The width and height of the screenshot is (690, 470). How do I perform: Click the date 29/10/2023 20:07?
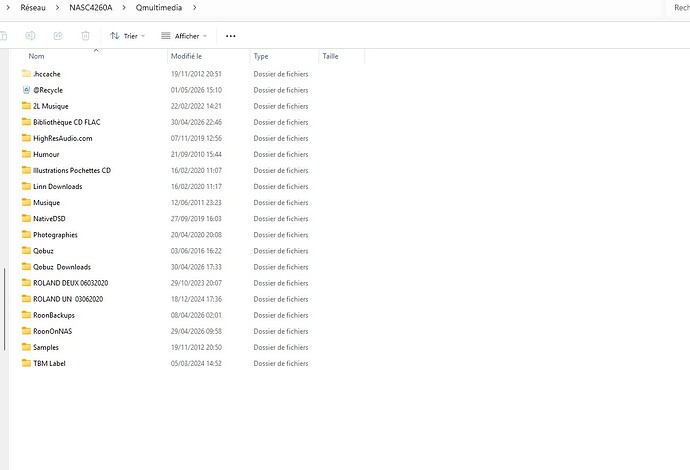click(x=196, y=283)
